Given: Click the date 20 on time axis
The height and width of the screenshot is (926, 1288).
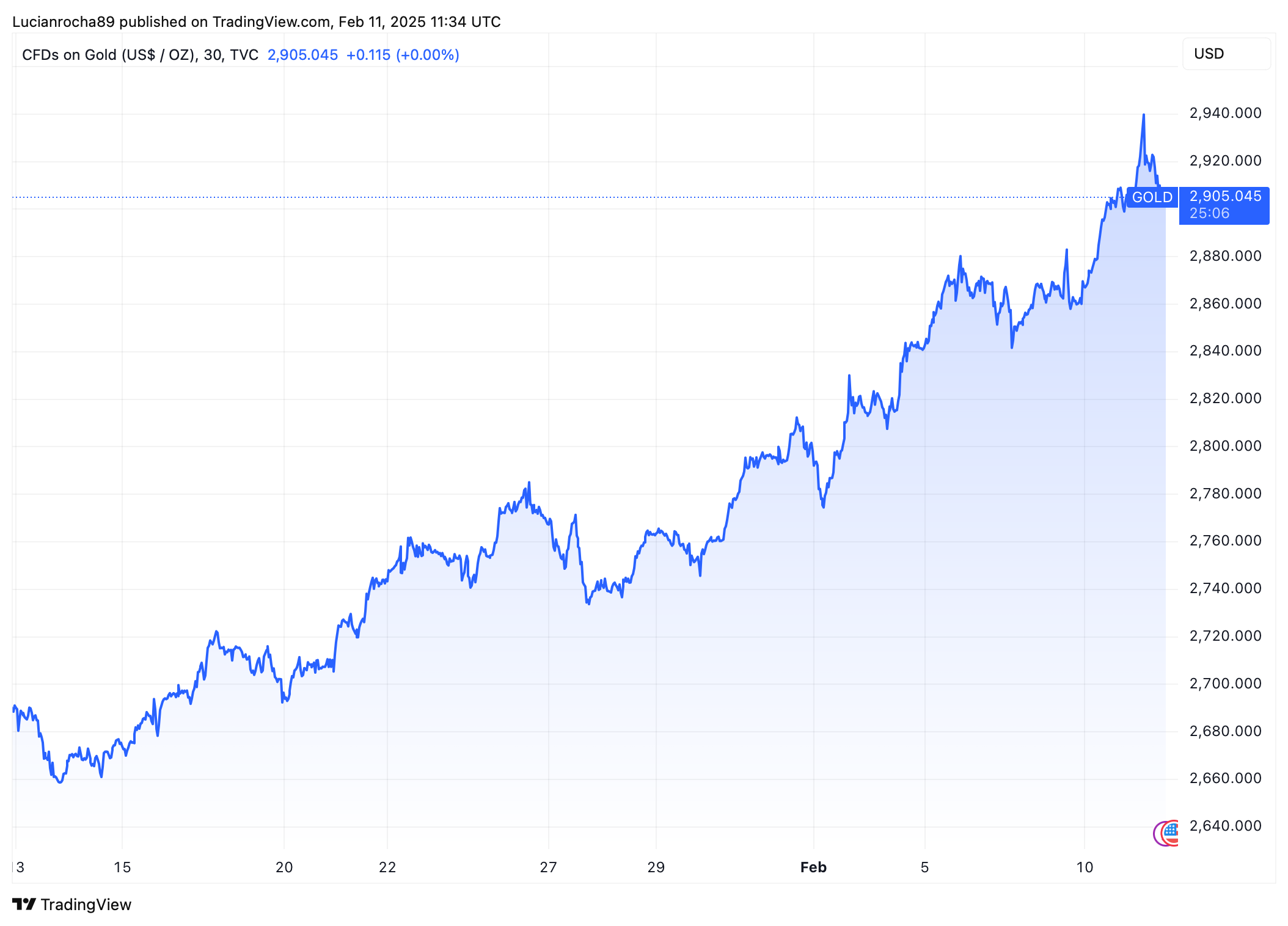Looking at the screenshot, I should click(284, 867).
